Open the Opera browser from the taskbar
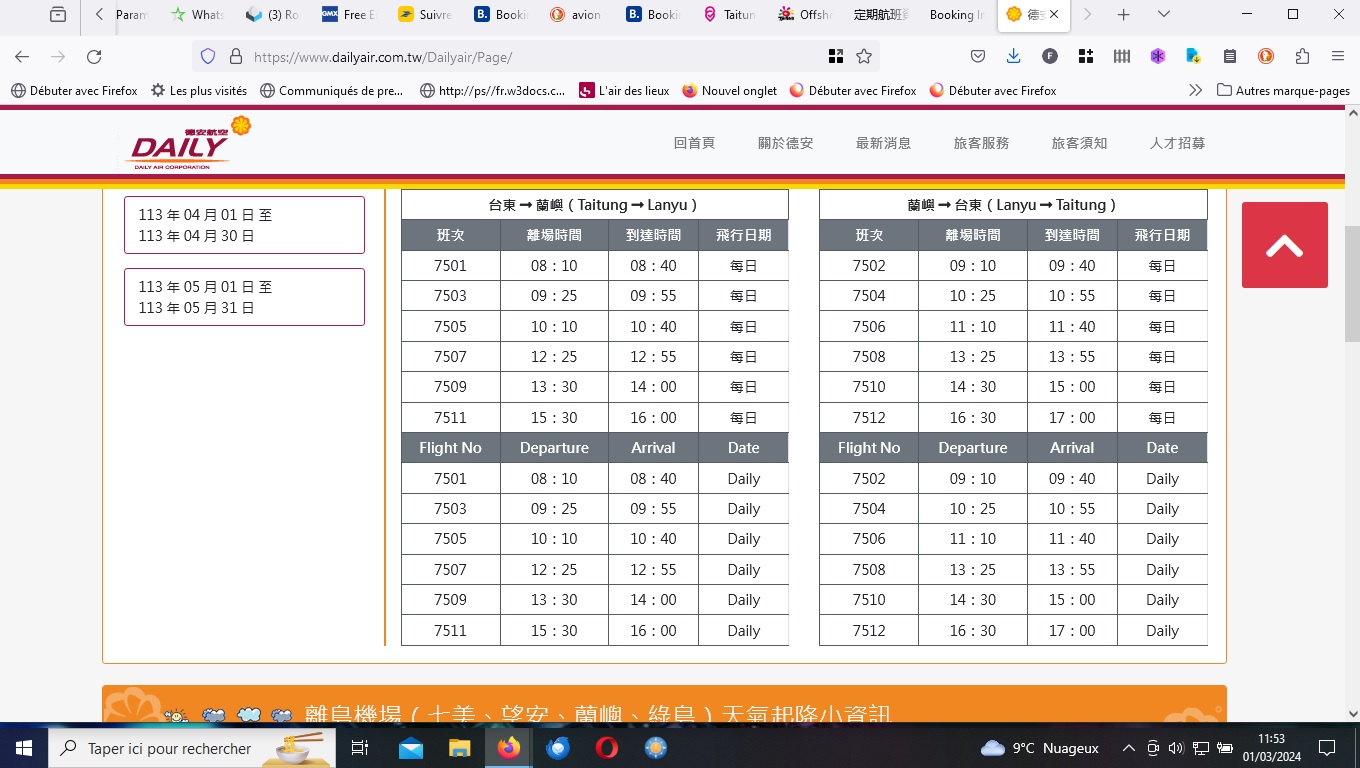Screen dimensions: 1360x768 pyautogui.click(x=606, y=748)
